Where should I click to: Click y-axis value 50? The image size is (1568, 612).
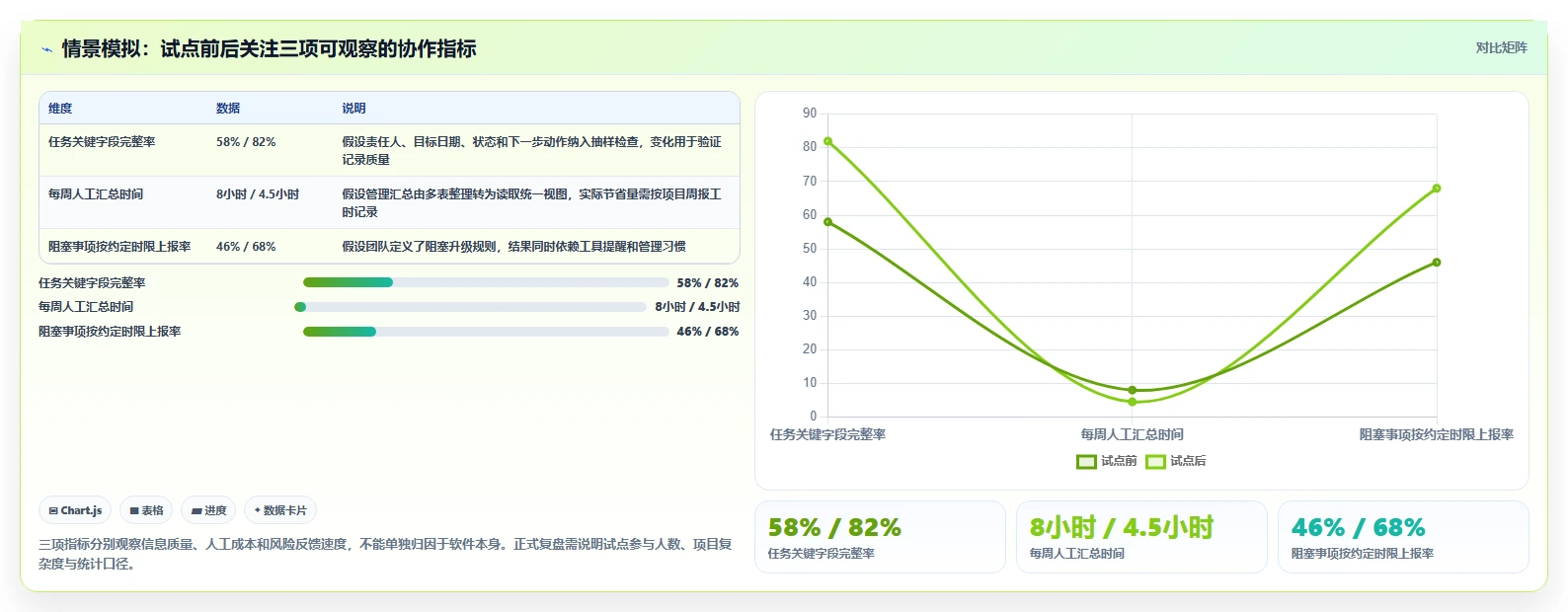810,249
